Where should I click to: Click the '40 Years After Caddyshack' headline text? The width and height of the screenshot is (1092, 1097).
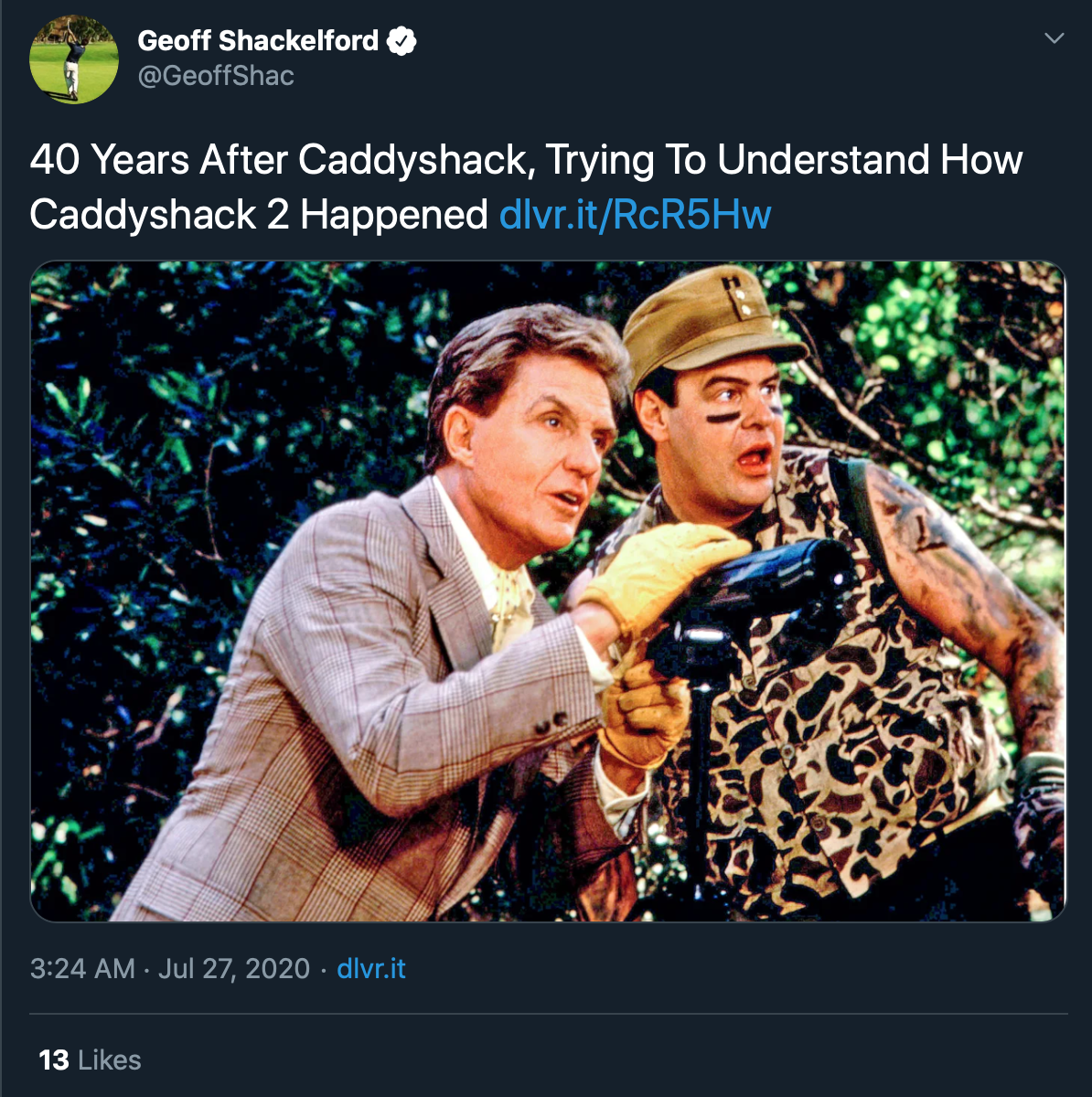[279, 160]
